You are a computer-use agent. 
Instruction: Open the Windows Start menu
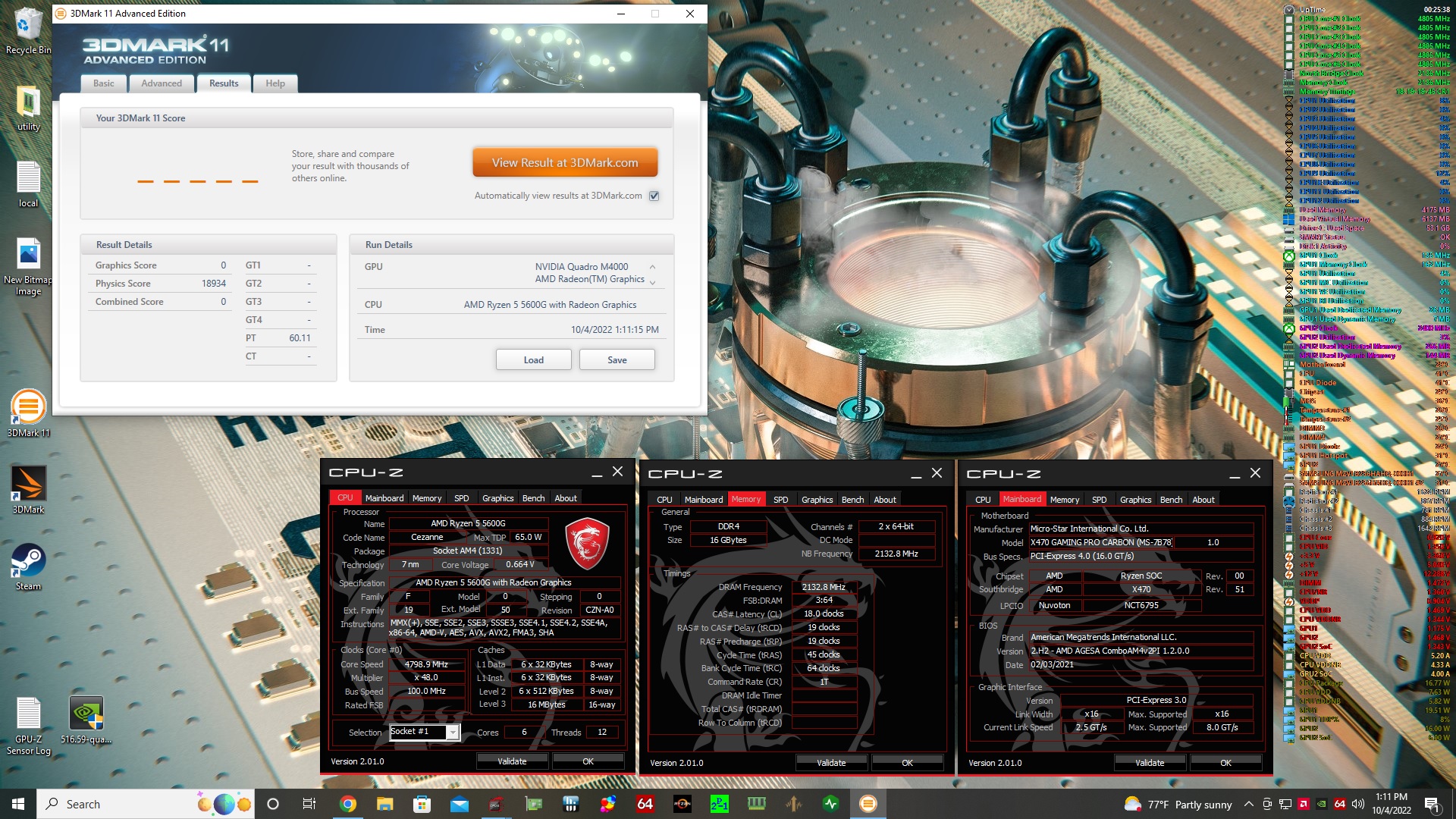pos(18,804)
